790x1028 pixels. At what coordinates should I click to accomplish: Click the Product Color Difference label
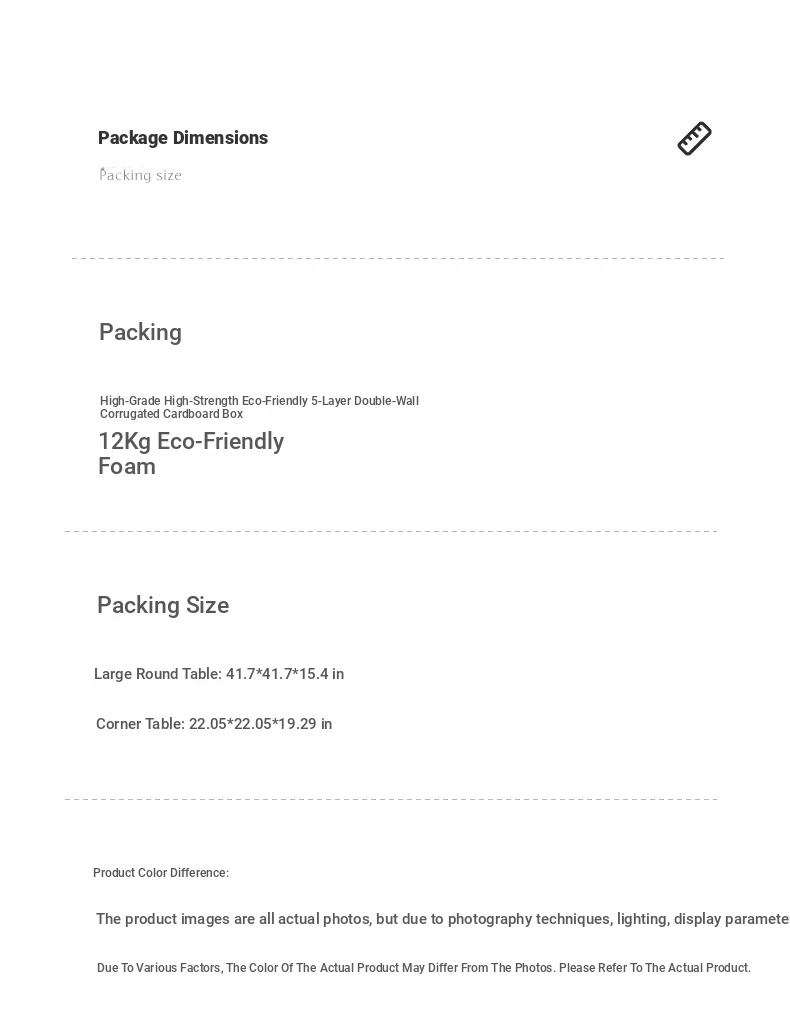click(161, 873)
